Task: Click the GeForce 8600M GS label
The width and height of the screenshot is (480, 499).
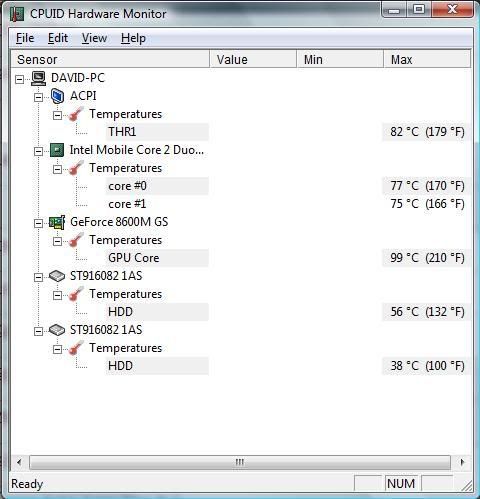Action: (119, 222)
